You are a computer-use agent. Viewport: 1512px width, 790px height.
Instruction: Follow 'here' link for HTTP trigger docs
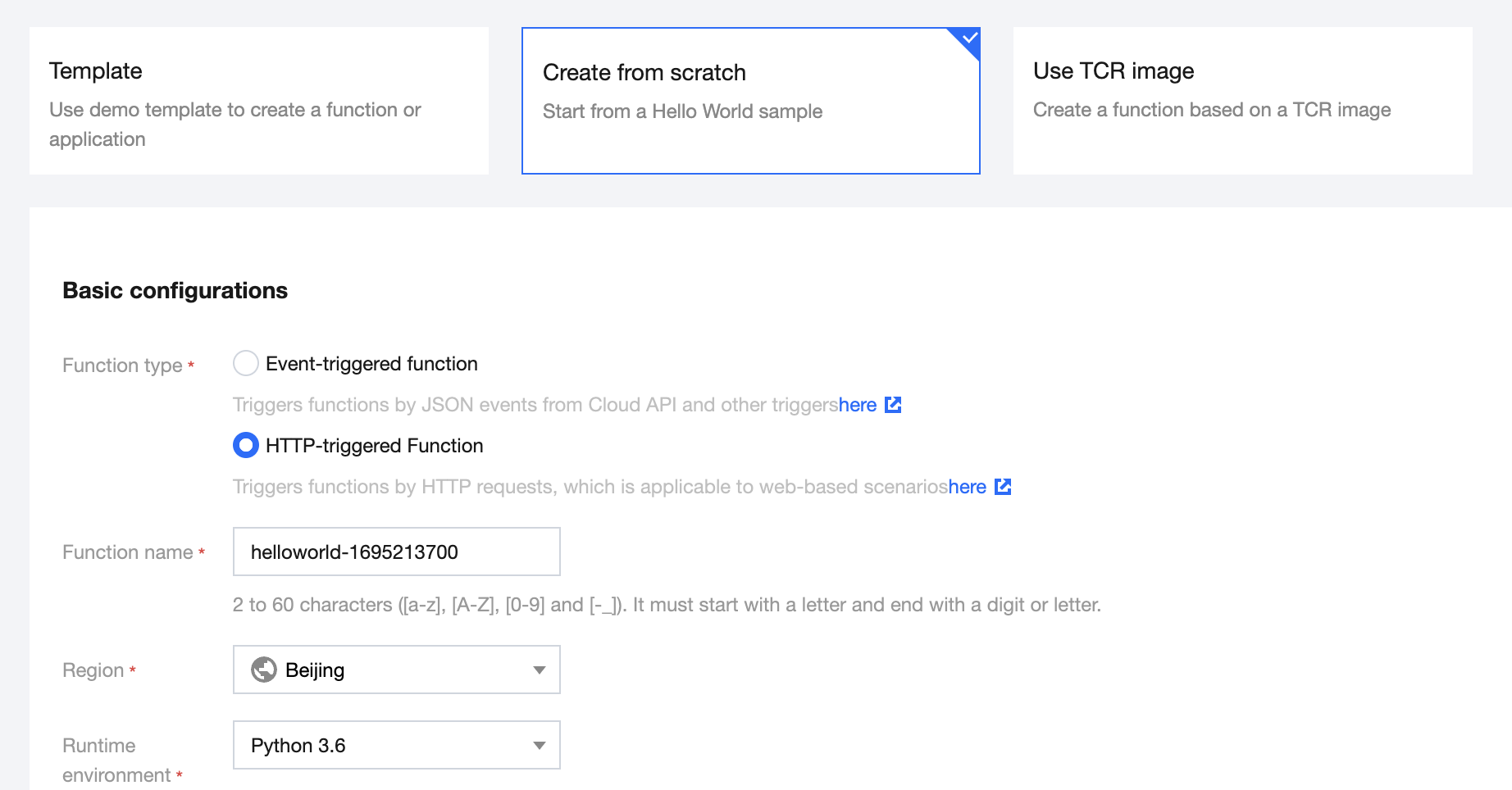[x=968, y=487]
